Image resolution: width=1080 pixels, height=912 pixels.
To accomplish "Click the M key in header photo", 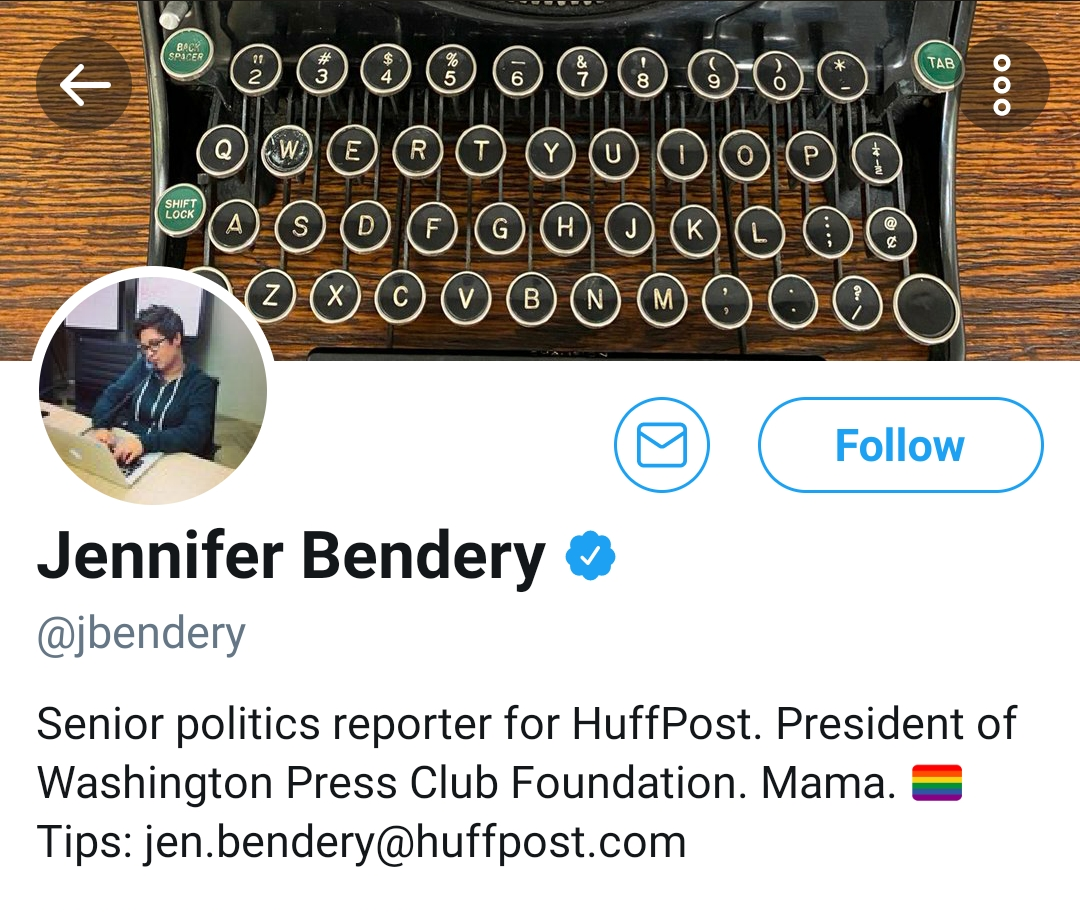I will pyautogui.click(x=660, y=297).
